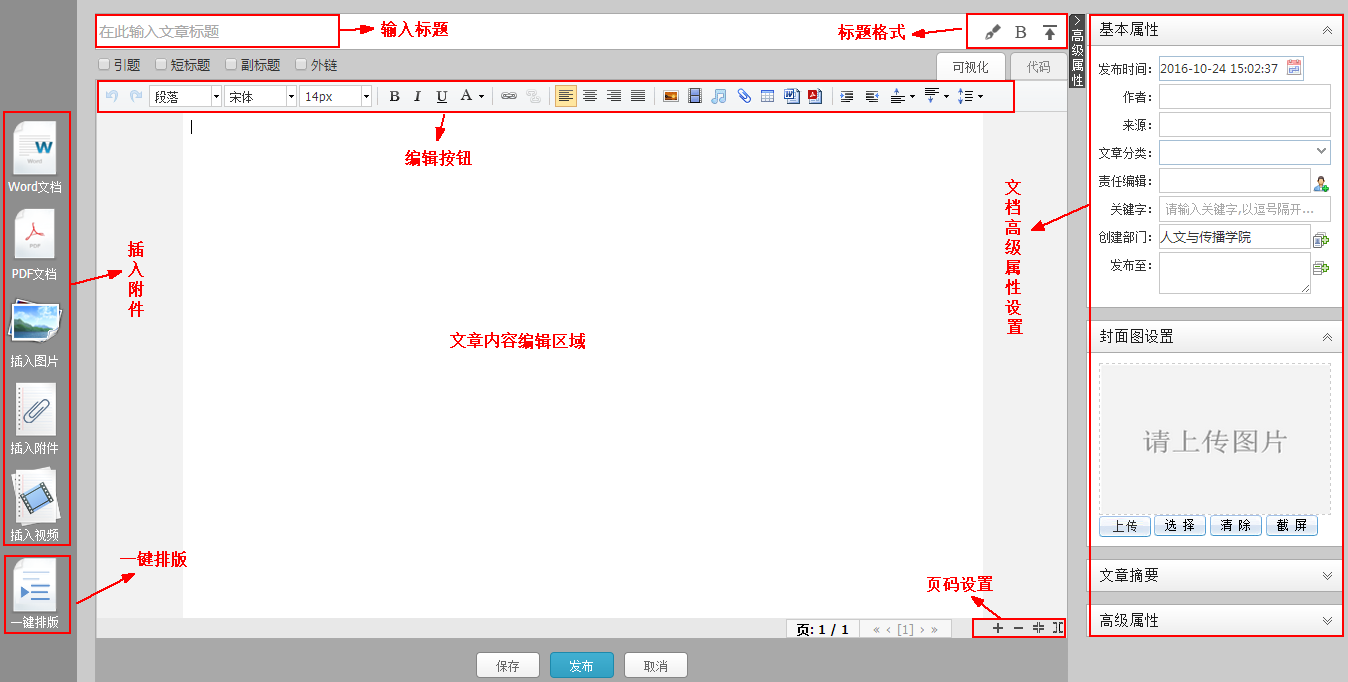Insert a table from the editor toolbar
The image size is (1348, 682).
tap(767, 96)
